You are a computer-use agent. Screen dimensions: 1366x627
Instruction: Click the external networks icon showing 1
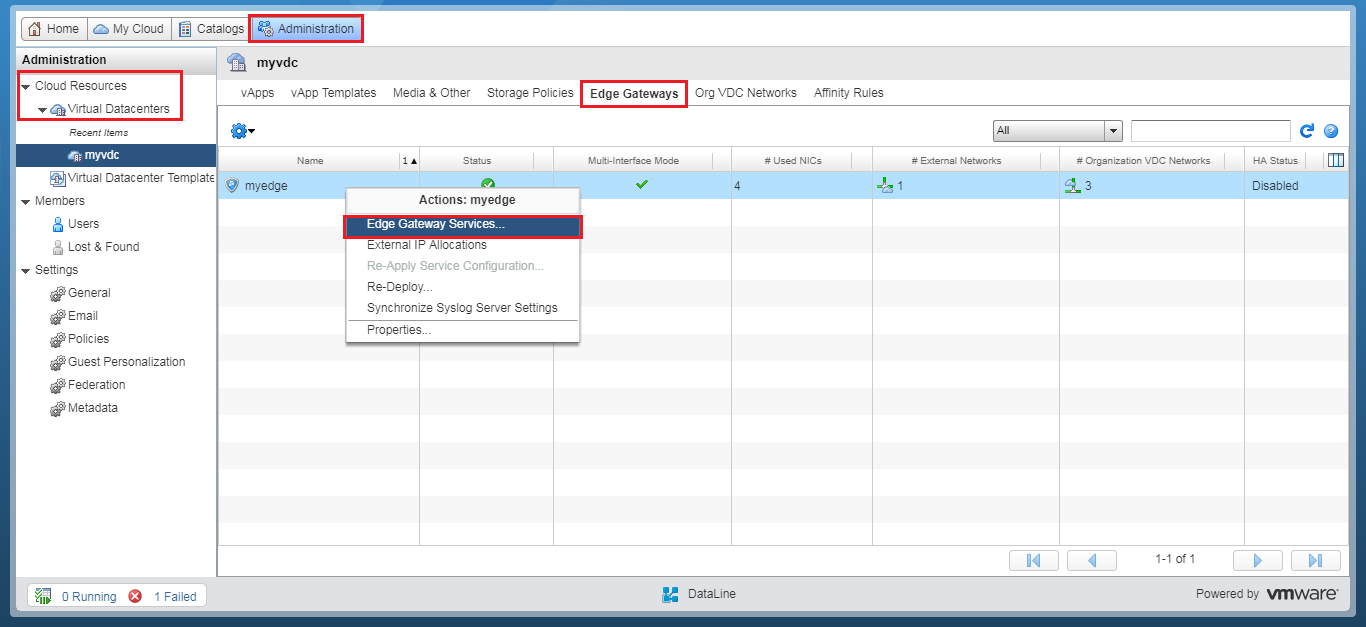[x=885, y=185]
